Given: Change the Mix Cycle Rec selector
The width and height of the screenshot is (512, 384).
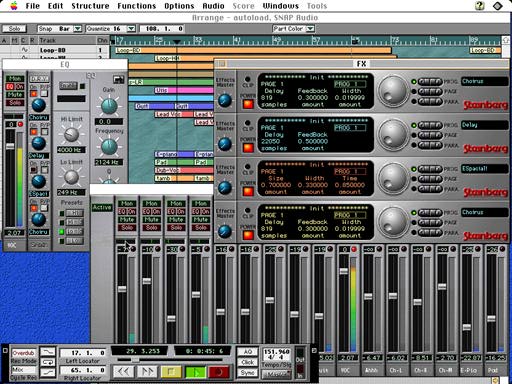Looking at the screenshot, I should point(24,370).
